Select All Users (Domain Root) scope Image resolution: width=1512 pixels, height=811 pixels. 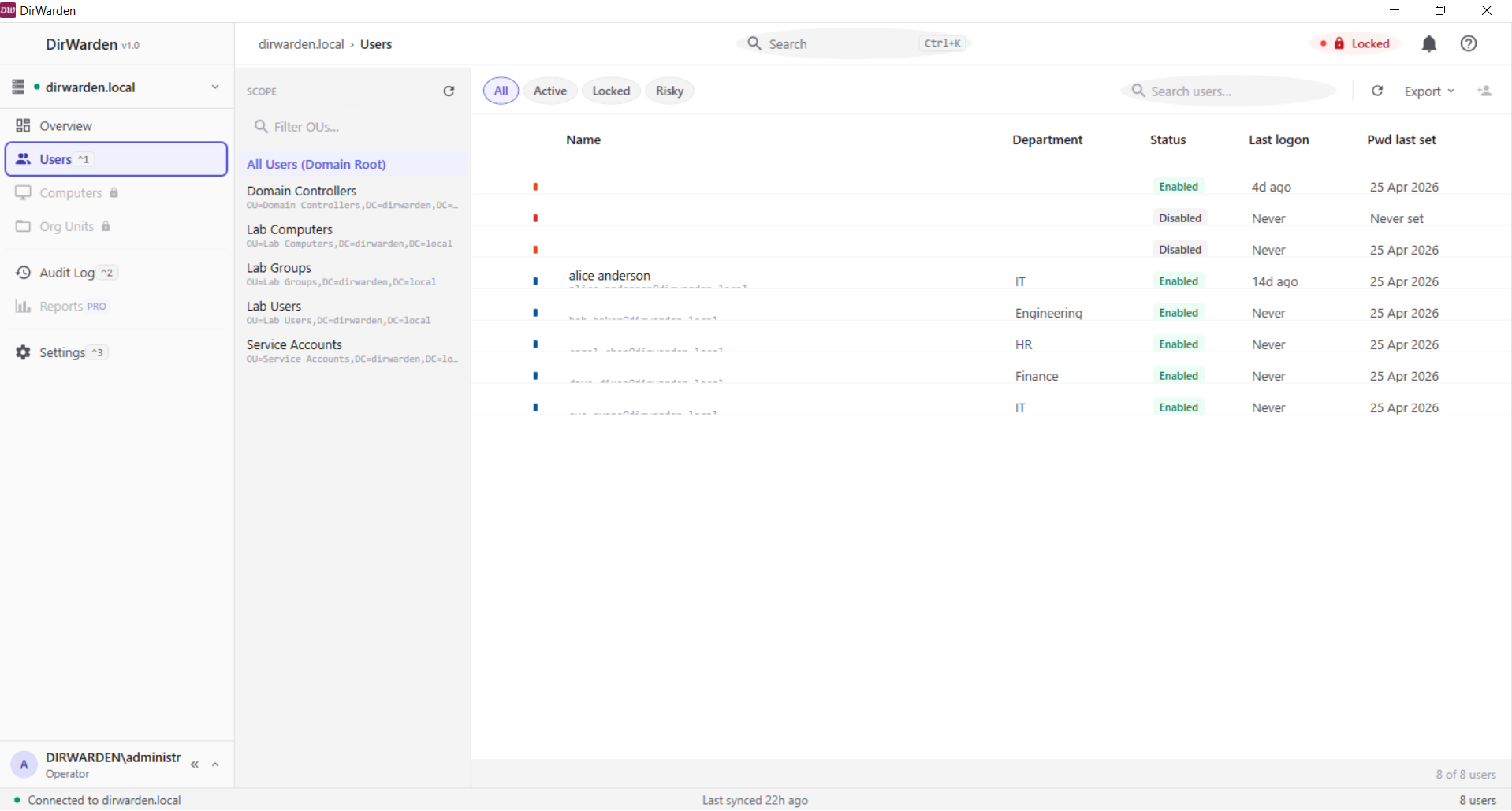click(x=352, y=165)
